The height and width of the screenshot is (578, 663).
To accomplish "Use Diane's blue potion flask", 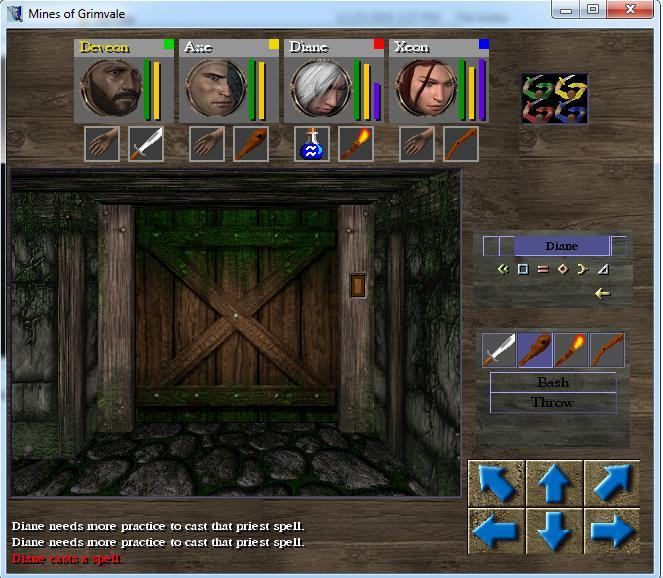I will tap(312, 144).
